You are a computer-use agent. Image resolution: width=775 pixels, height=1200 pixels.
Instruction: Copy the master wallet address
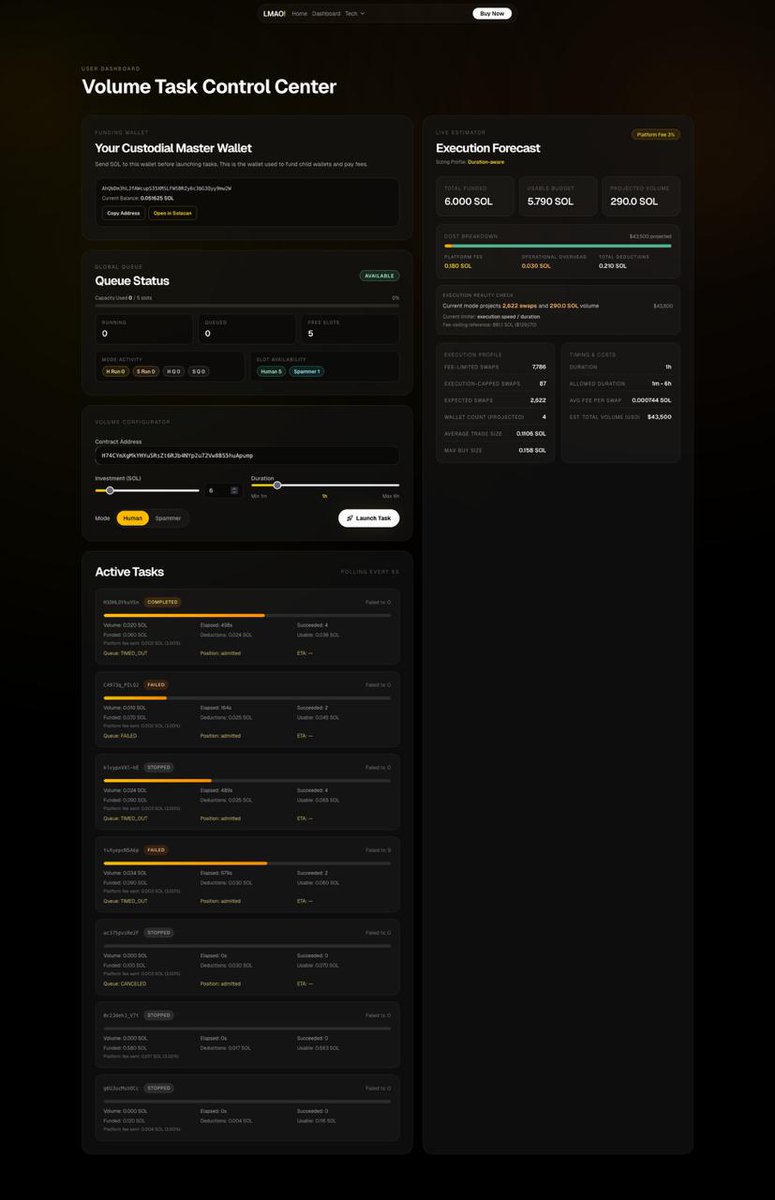coord(124,213)
